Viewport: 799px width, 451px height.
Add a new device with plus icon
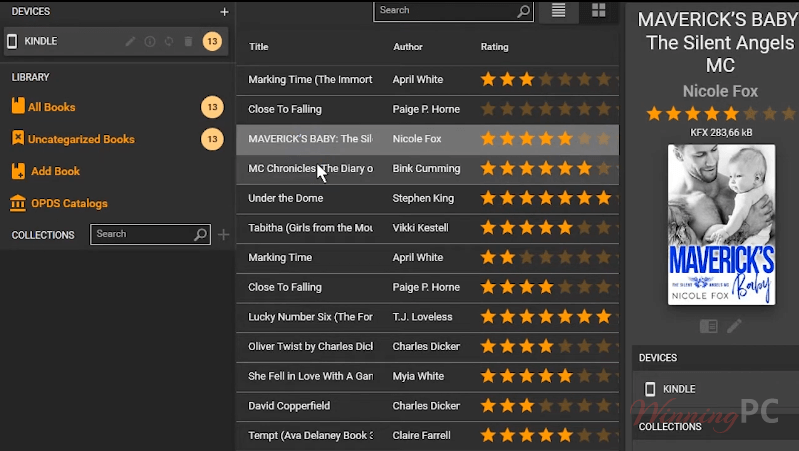pyautogui.click(x=224, y=12)
